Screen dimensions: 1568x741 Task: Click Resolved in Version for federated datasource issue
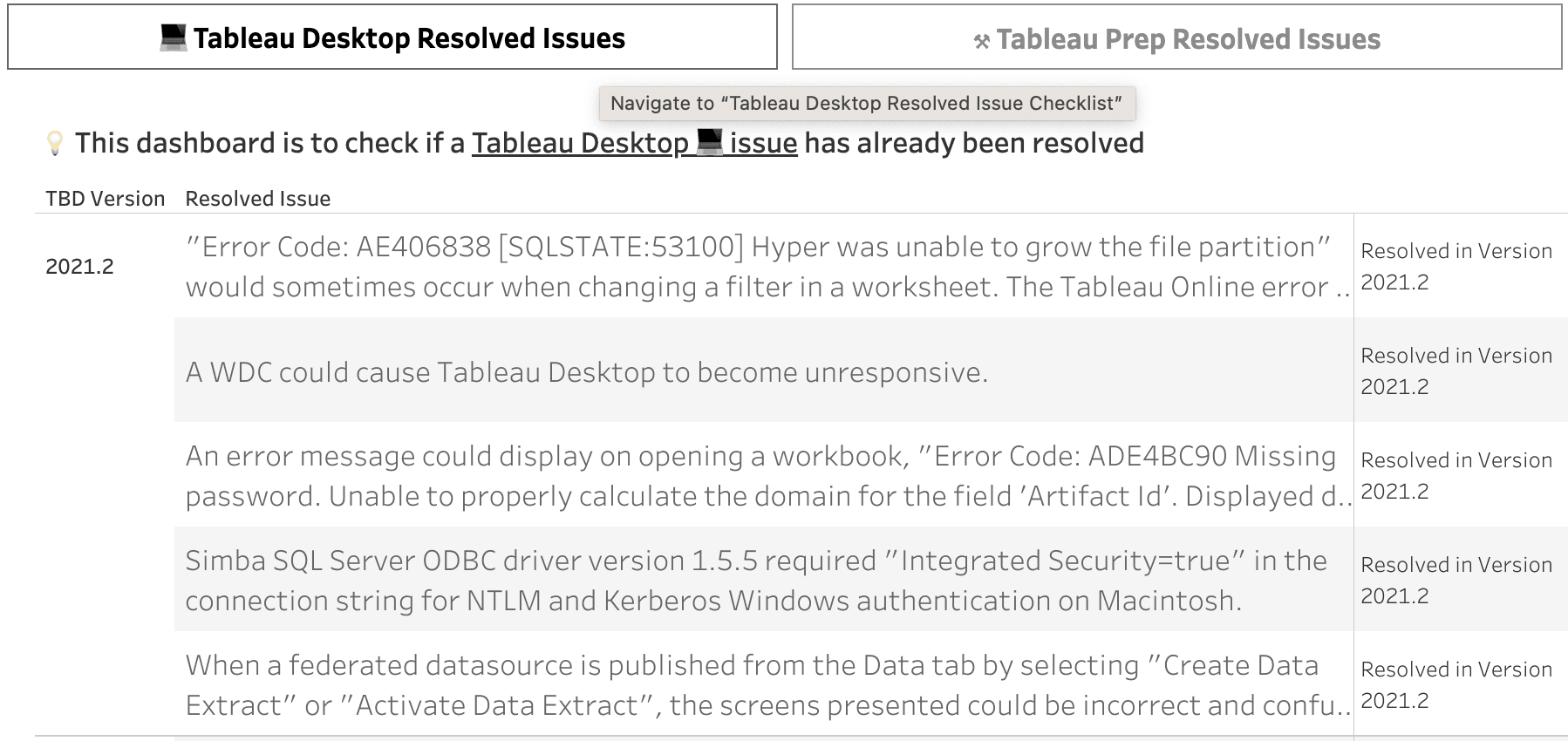1456,684
